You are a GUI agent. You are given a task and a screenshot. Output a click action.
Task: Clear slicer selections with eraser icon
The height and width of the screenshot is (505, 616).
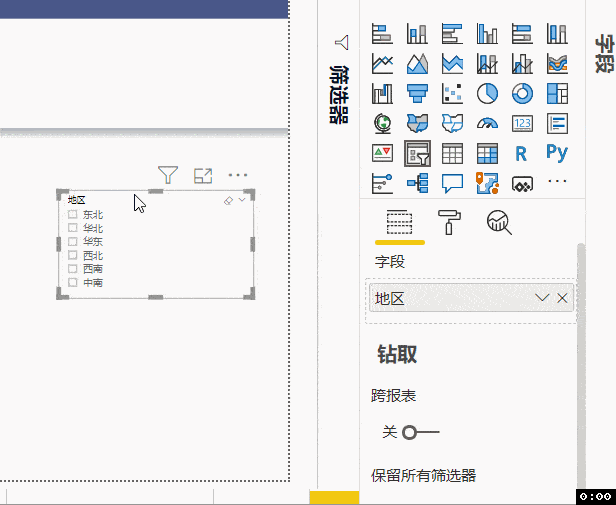tap(228, 201)
